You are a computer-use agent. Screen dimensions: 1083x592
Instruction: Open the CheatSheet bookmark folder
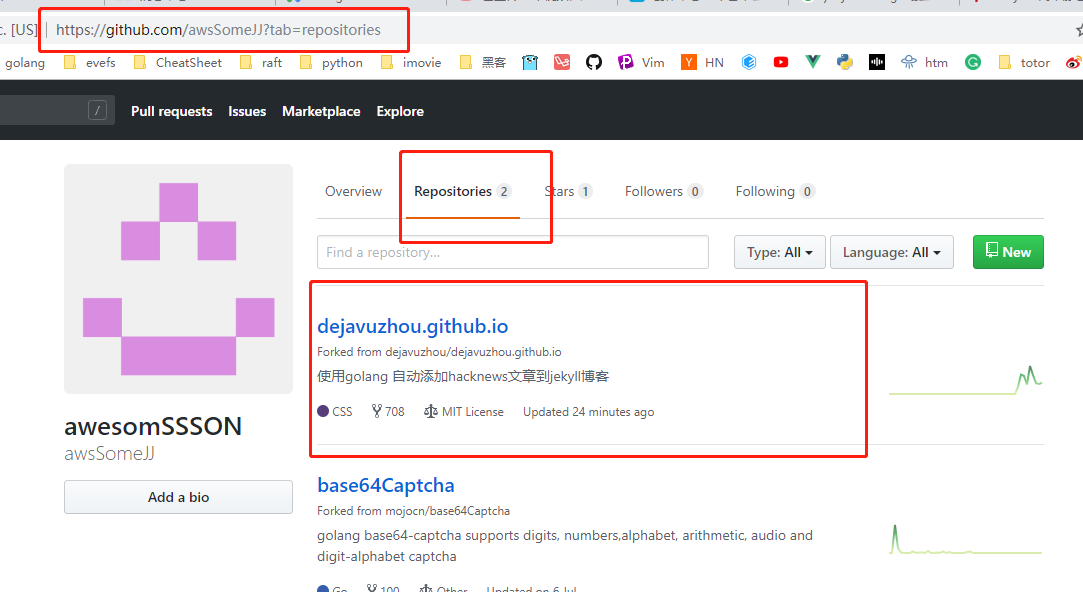coord(178,63)
